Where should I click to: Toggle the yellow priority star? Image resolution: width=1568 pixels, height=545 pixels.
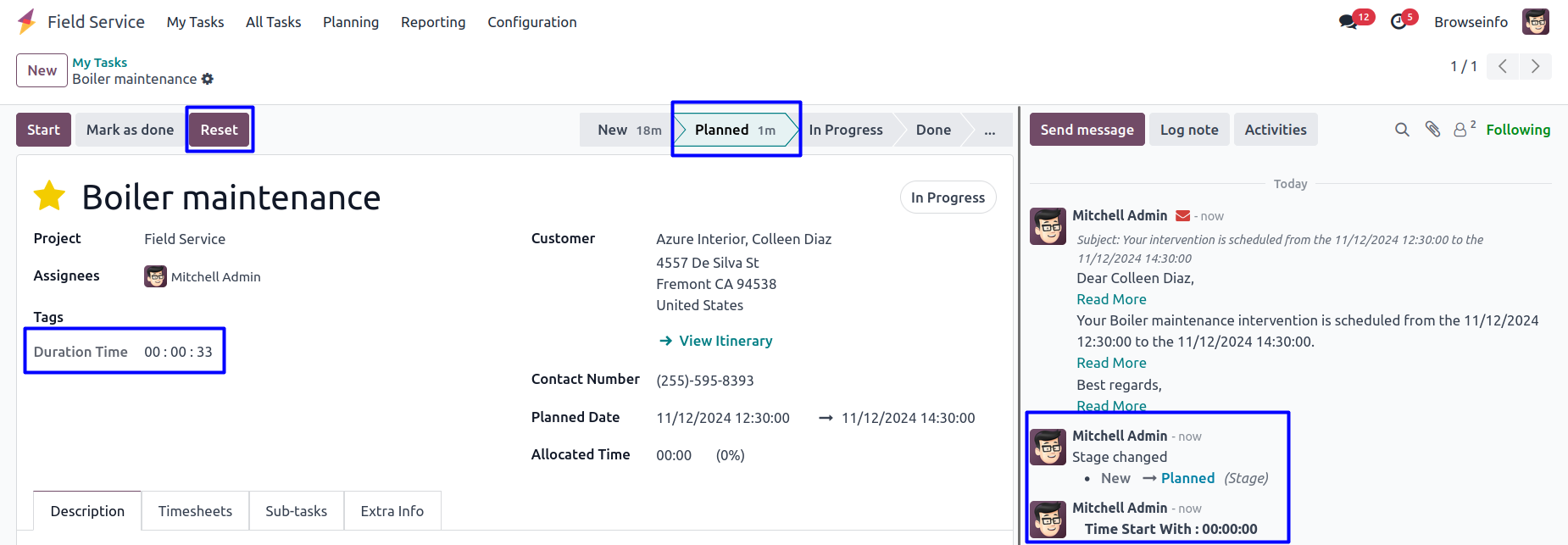[x=49, y=197]
